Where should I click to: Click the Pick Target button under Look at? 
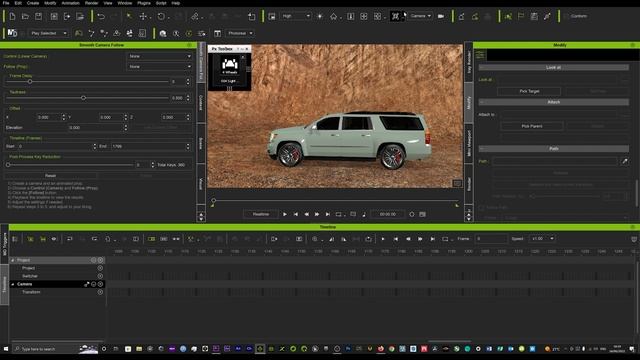pos(529,91)
